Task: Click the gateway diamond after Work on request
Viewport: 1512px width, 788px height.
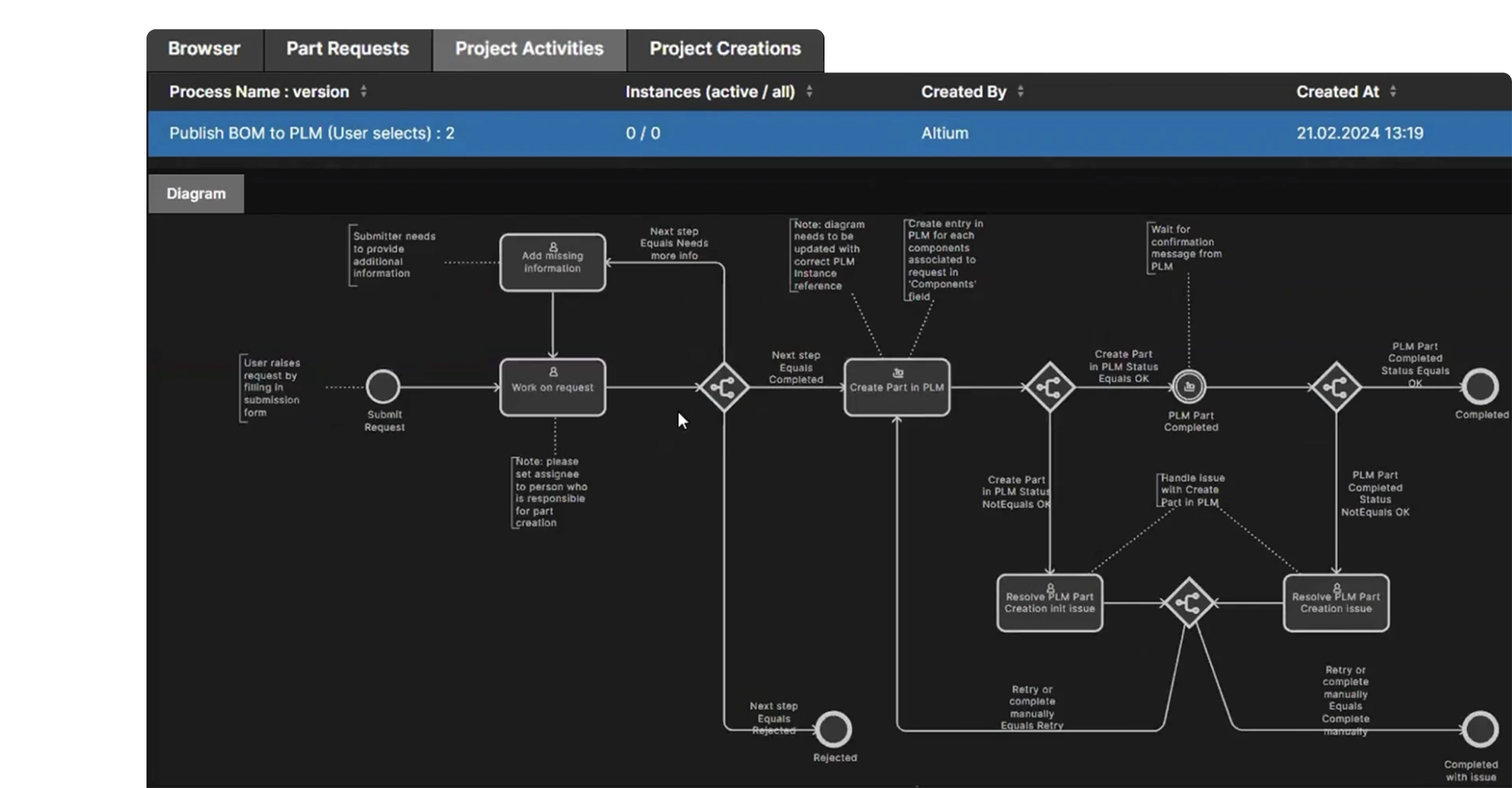Action: (x=724, y=387)
